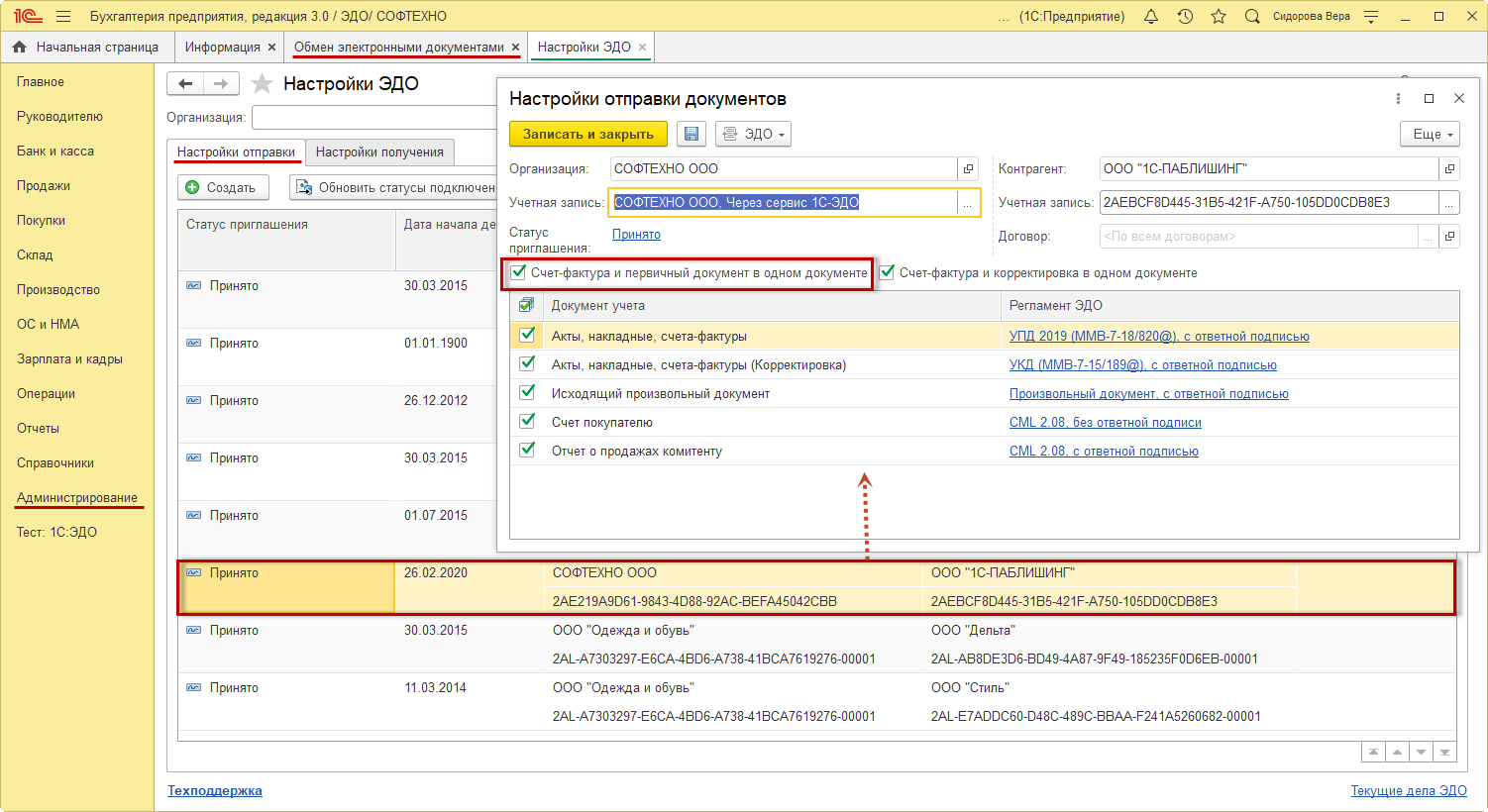Open Банк и касса section
Image resolution: width=1488 pixels, height=812 pixels.
coord(55,152)
